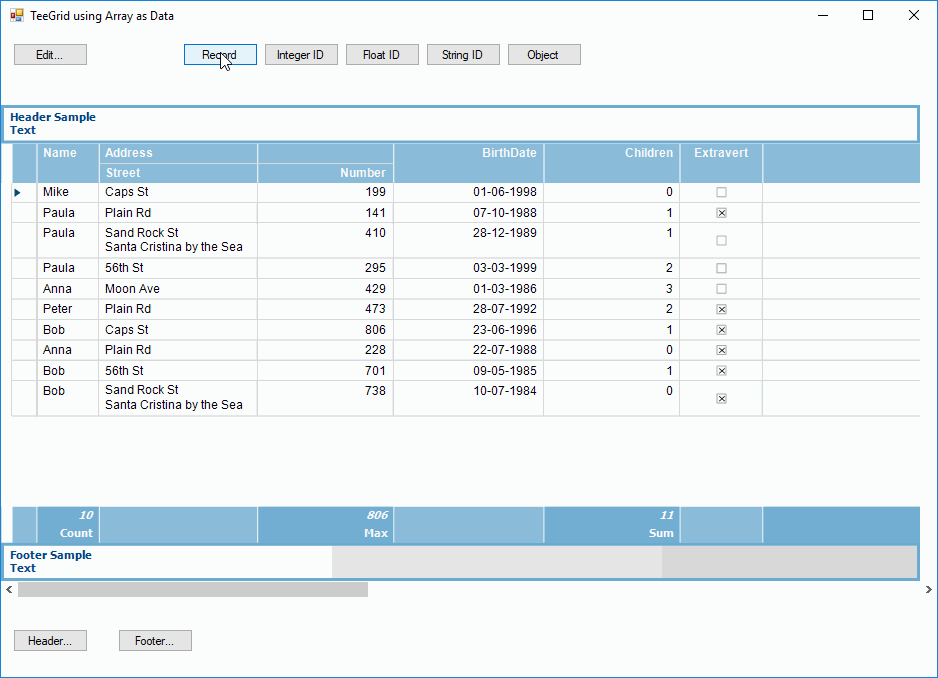
Task: Select the Name column header
Action: click(67, 154)
